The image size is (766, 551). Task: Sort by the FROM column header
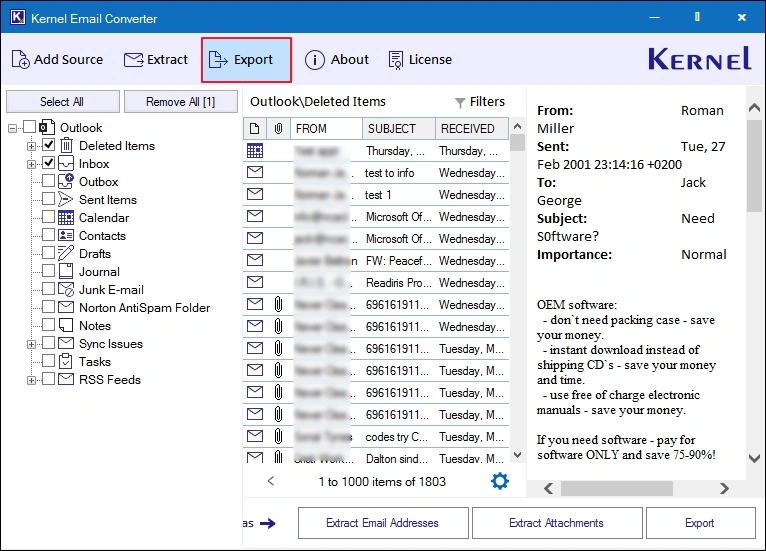point(326,128)
